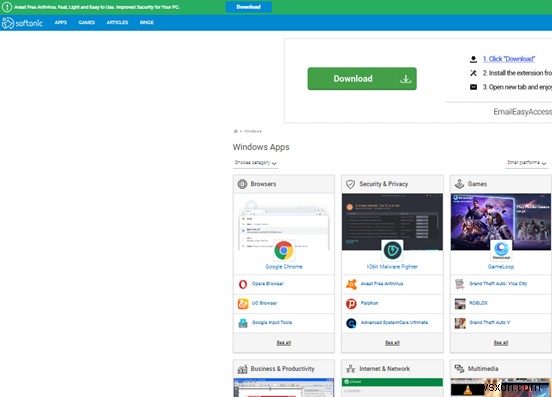Open the Google Input Tools link
Image resolution: width=552 pixels, height=397 pixels.
[x=272, y=323]
